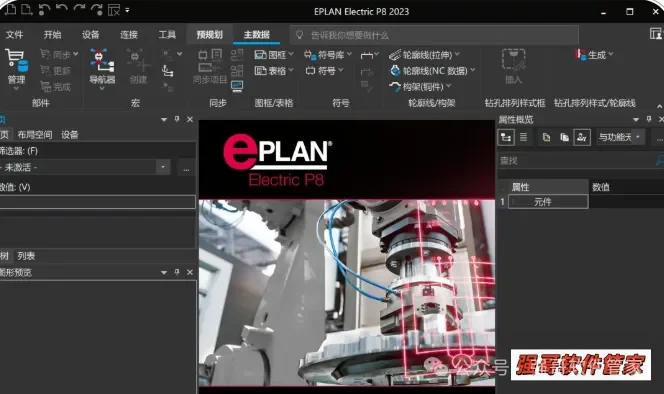Click the 更新 parts button

pos(55,71)
